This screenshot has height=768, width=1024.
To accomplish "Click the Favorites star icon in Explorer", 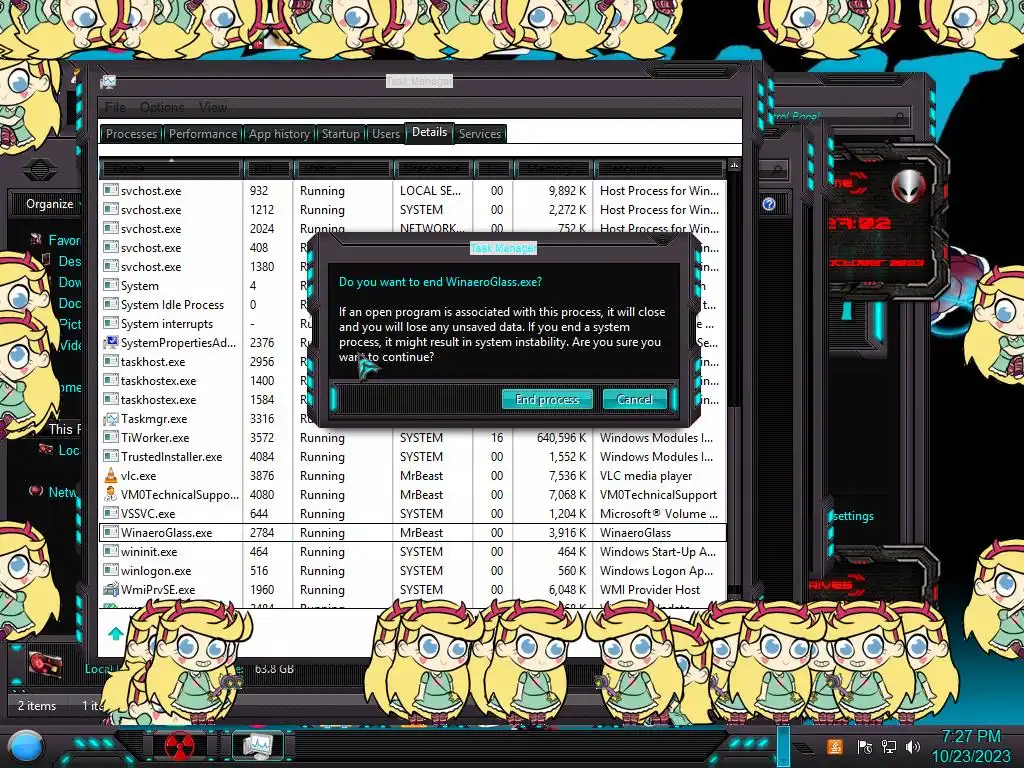I will pyautogui.click(x=35, y=240).
